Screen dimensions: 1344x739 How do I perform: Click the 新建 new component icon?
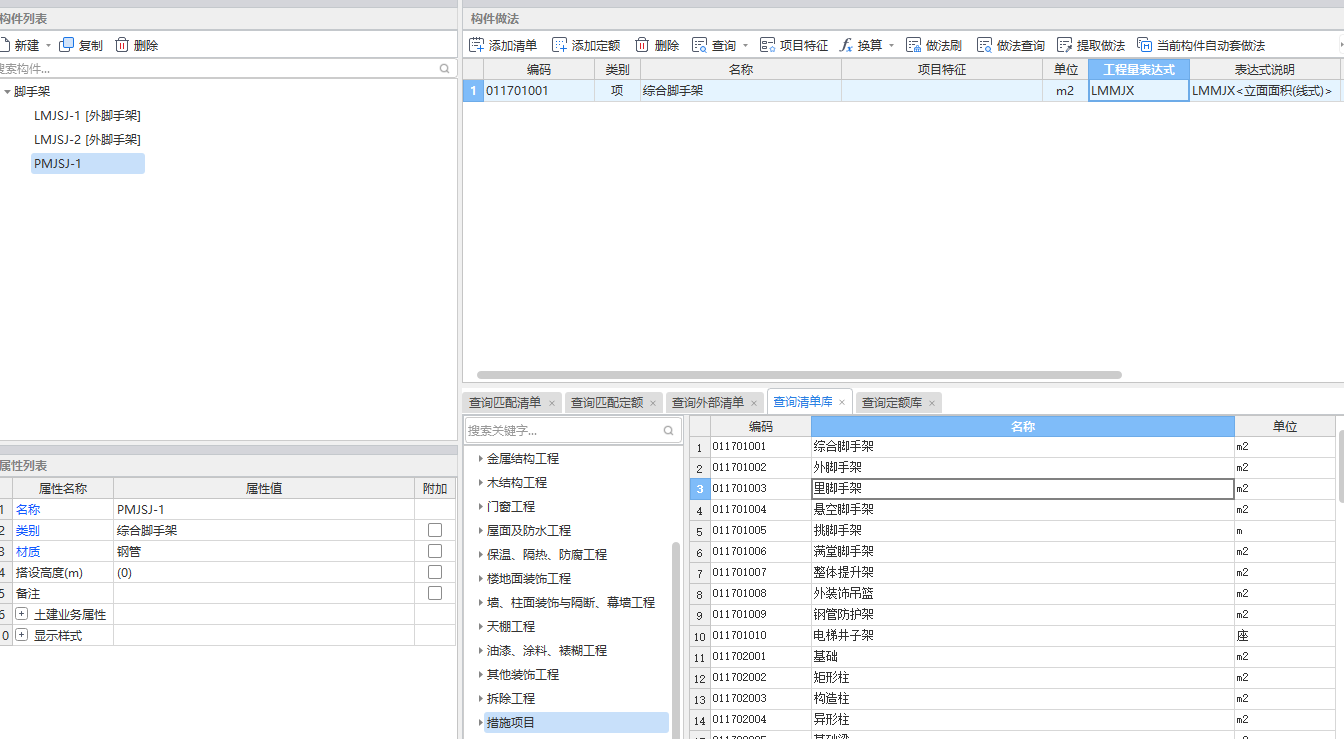(x=4, y=45)
